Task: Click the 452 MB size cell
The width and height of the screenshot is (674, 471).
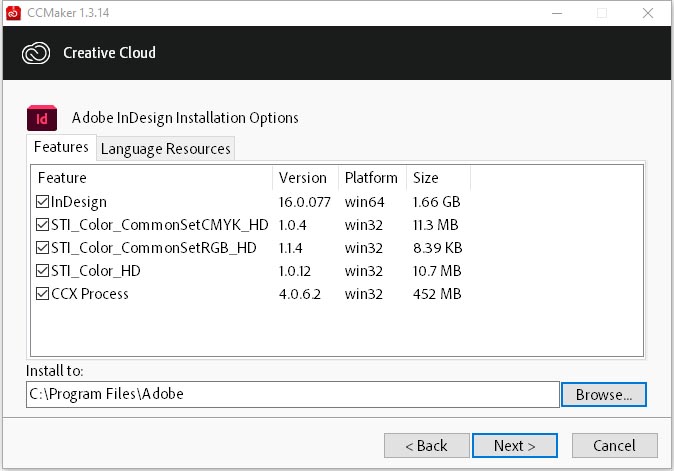Action: 437,294
